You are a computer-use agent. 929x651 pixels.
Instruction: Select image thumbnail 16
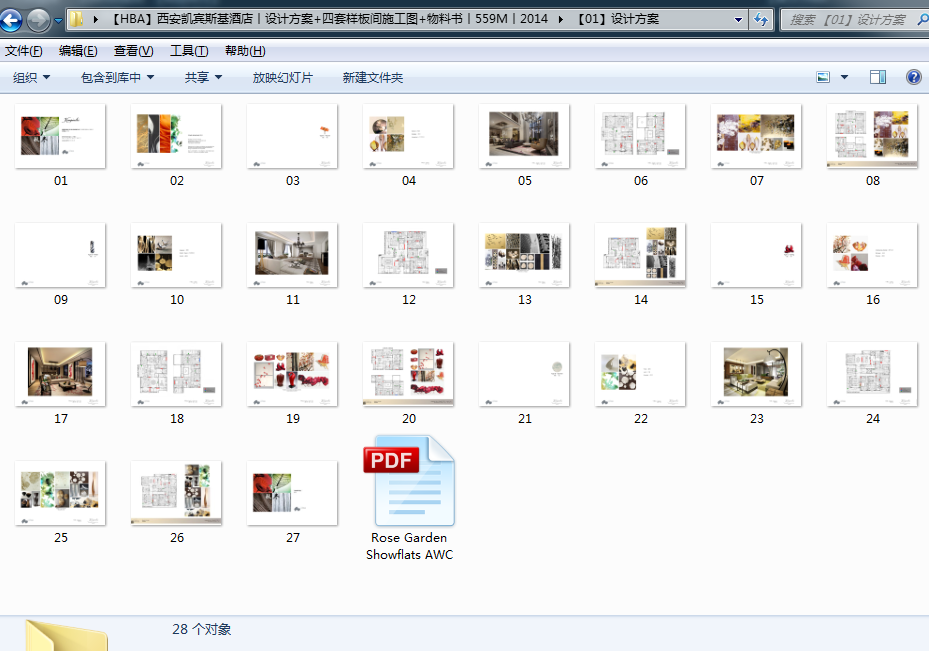(872, 255)
